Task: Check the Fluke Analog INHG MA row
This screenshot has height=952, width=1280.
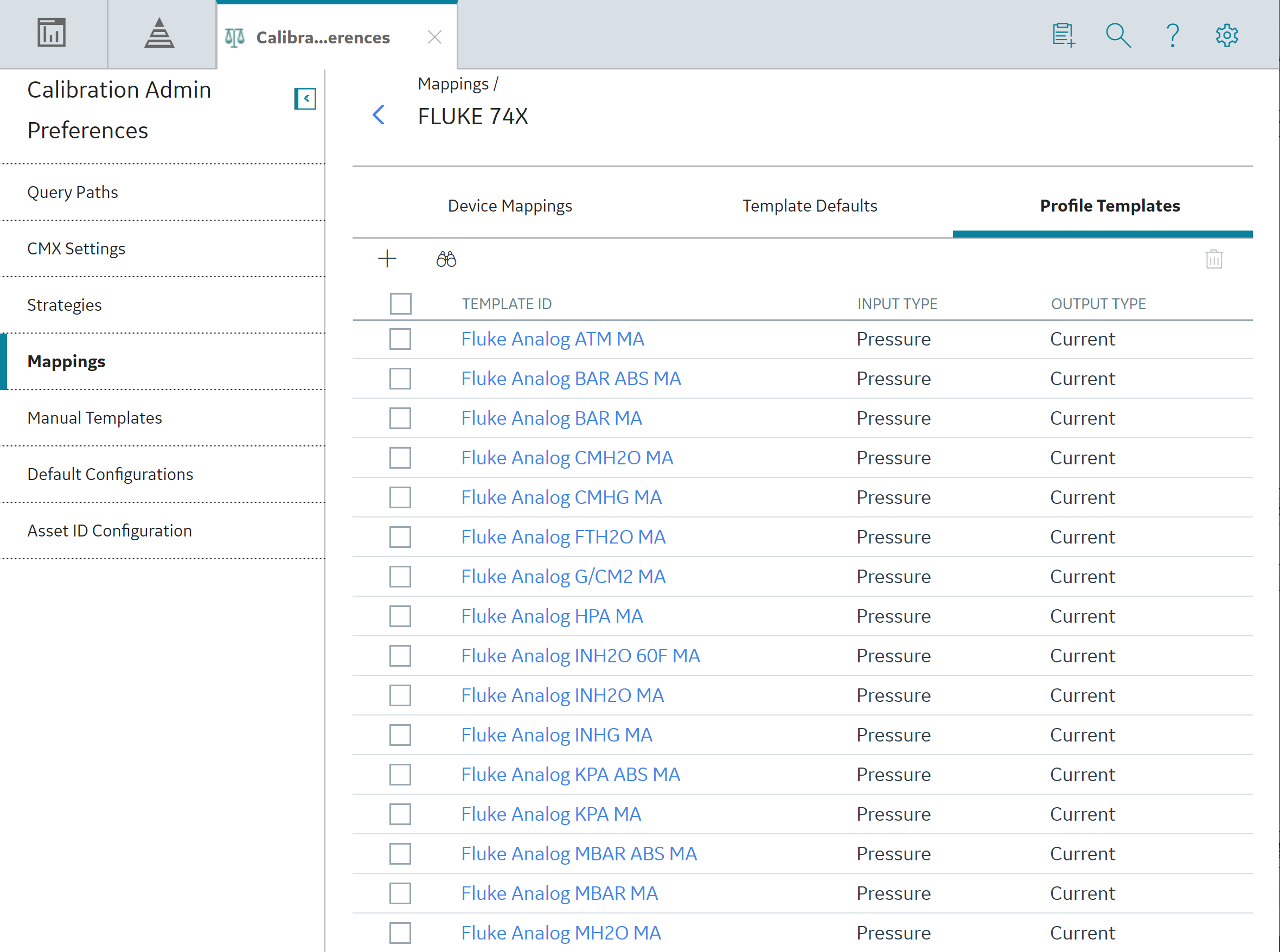Action: (x=400, y=736)
